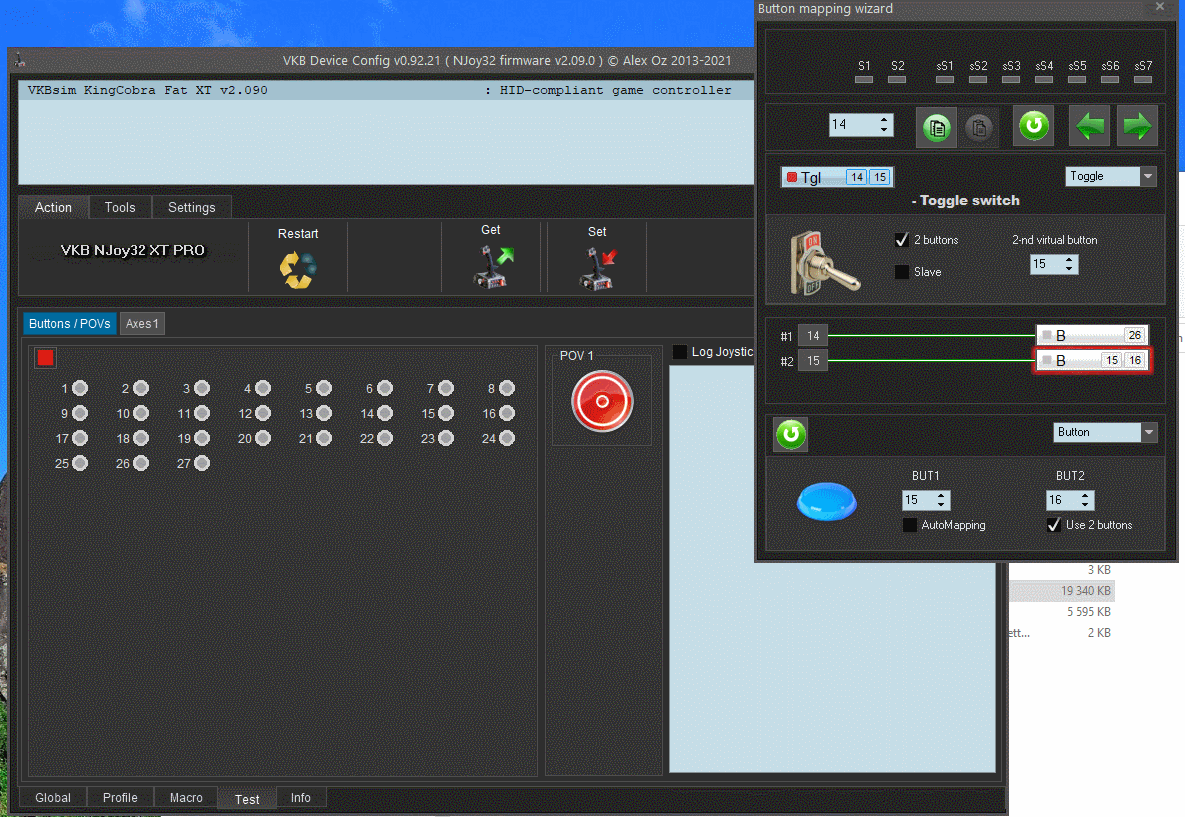Click button indicator number 20
Image resolution: width=1185 pixels, height=817 pixels.
[262, 438]
